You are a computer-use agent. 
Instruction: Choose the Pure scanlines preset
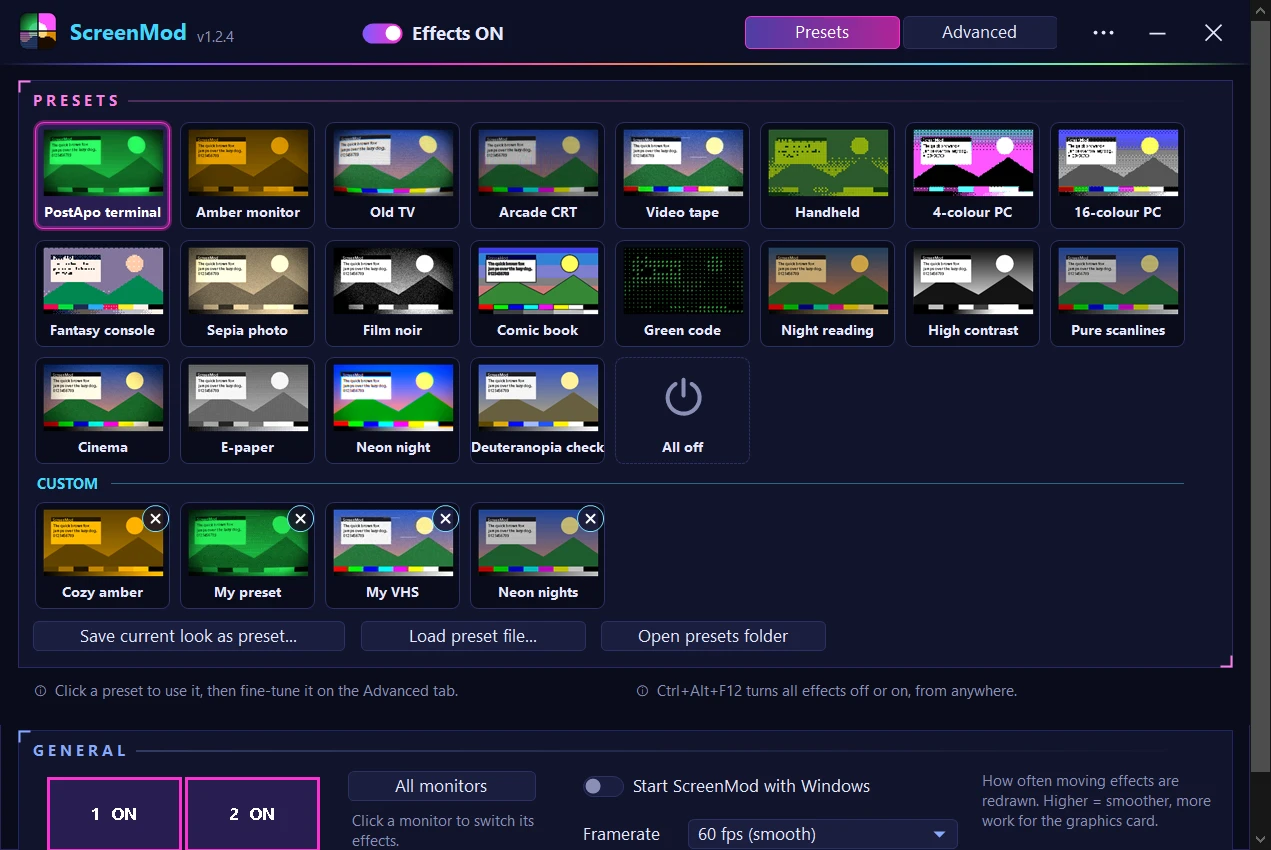click(1118, 294)
